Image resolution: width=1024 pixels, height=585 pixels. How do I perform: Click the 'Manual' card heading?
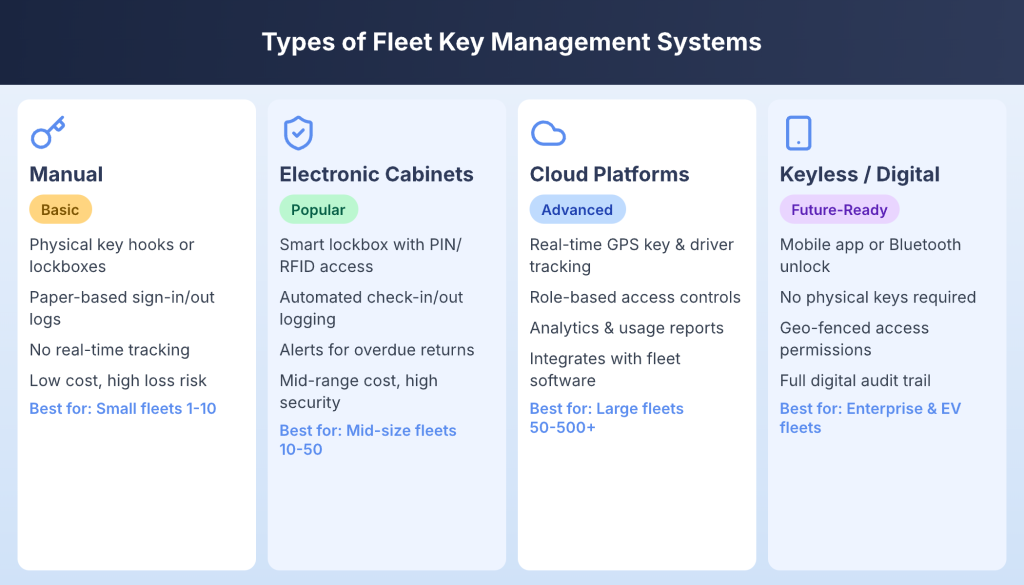(66, 174)
